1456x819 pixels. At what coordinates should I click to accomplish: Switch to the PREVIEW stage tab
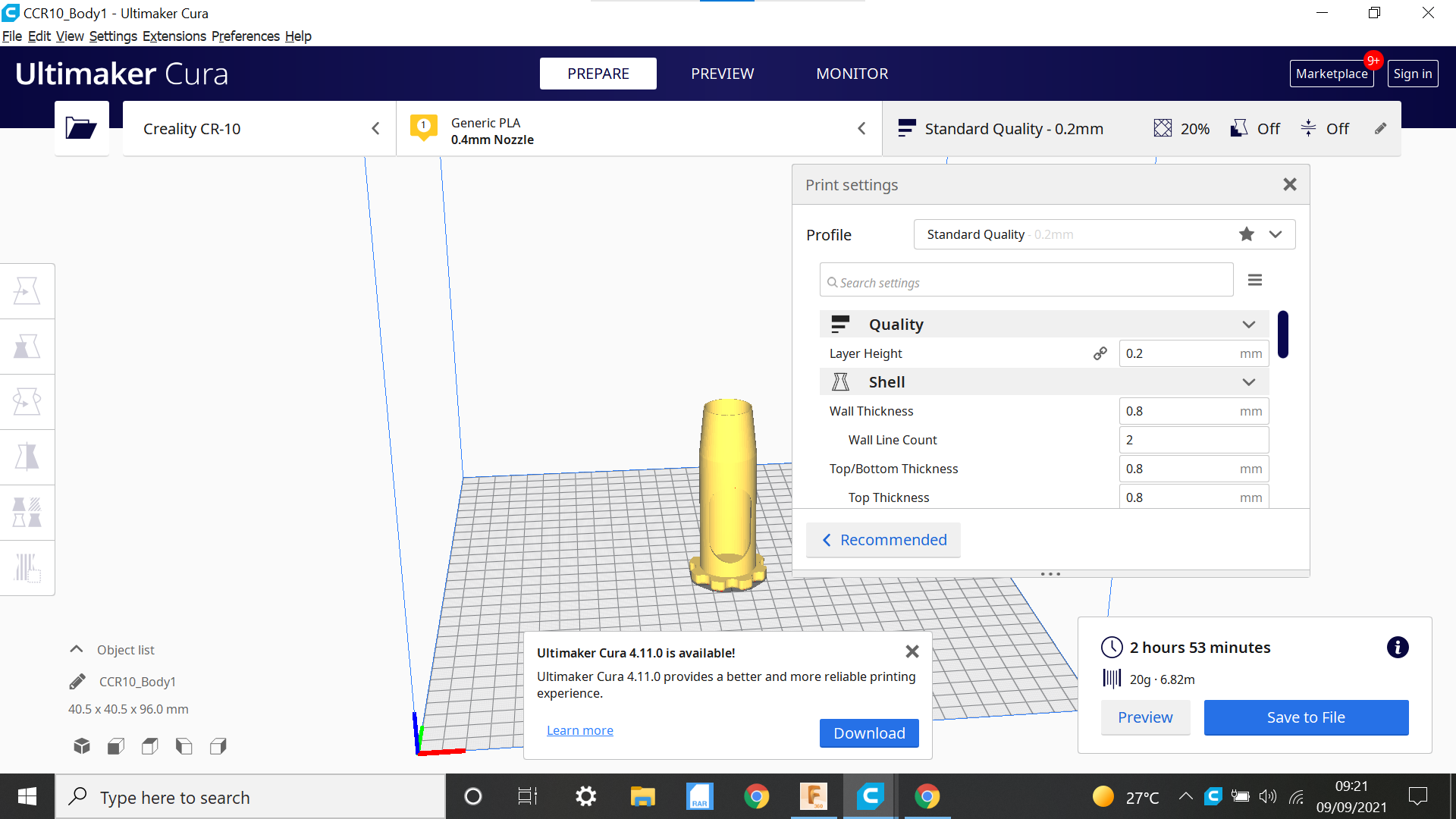tap(722, 74)
